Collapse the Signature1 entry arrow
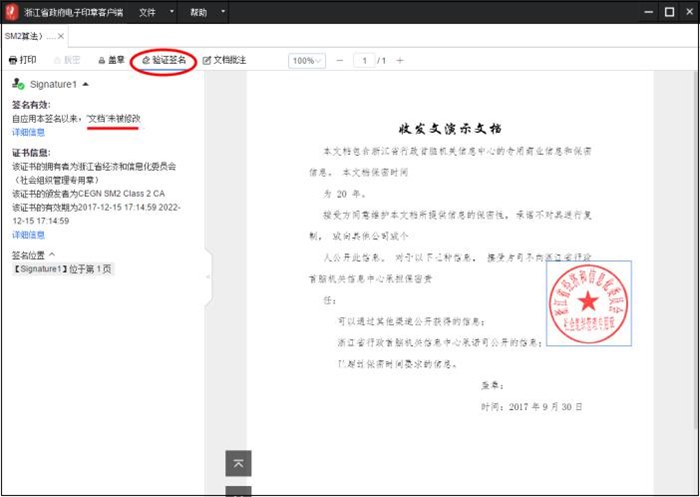This screenshot has height=497, width=700. click(x=86, y=84)
